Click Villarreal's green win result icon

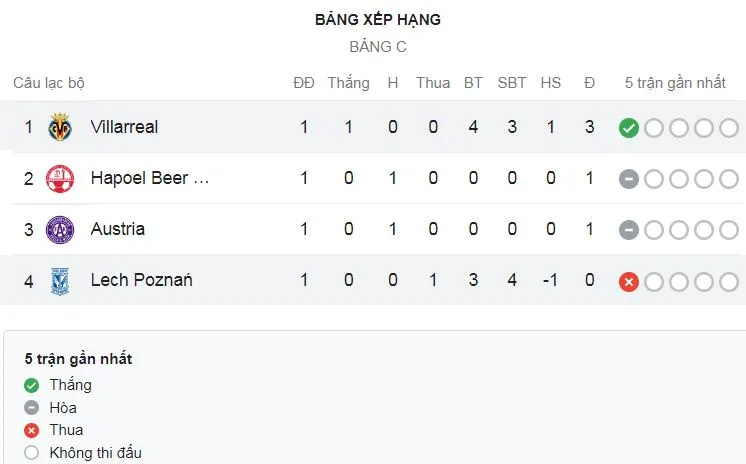(x=629, y=127)
